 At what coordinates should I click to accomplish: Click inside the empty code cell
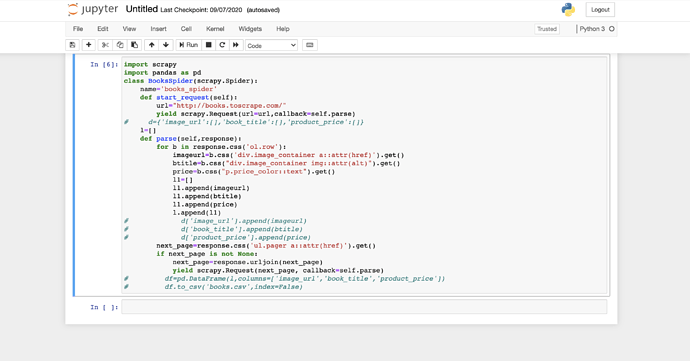click(364, 307)
